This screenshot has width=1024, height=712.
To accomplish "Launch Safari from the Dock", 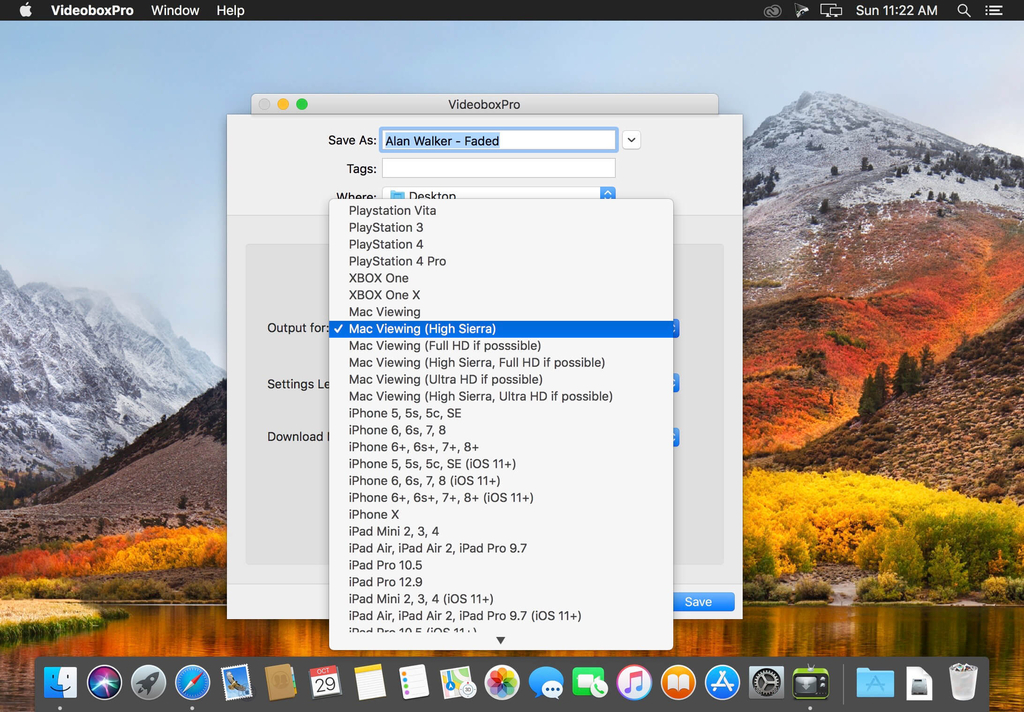I will click(192, 683).
